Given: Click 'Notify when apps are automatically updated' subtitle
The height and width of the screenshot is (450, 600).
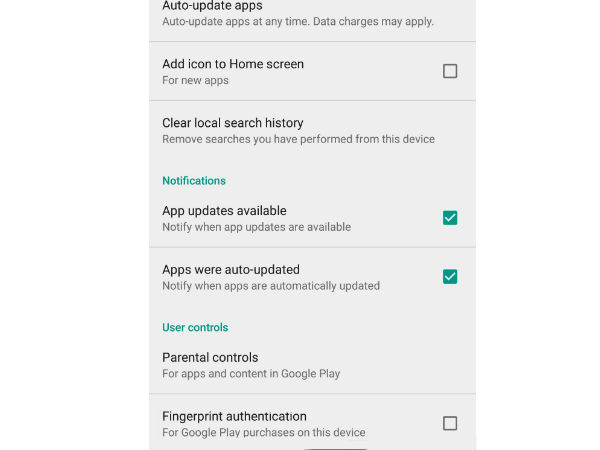Looking at the screenshot, I should point(270,286).
